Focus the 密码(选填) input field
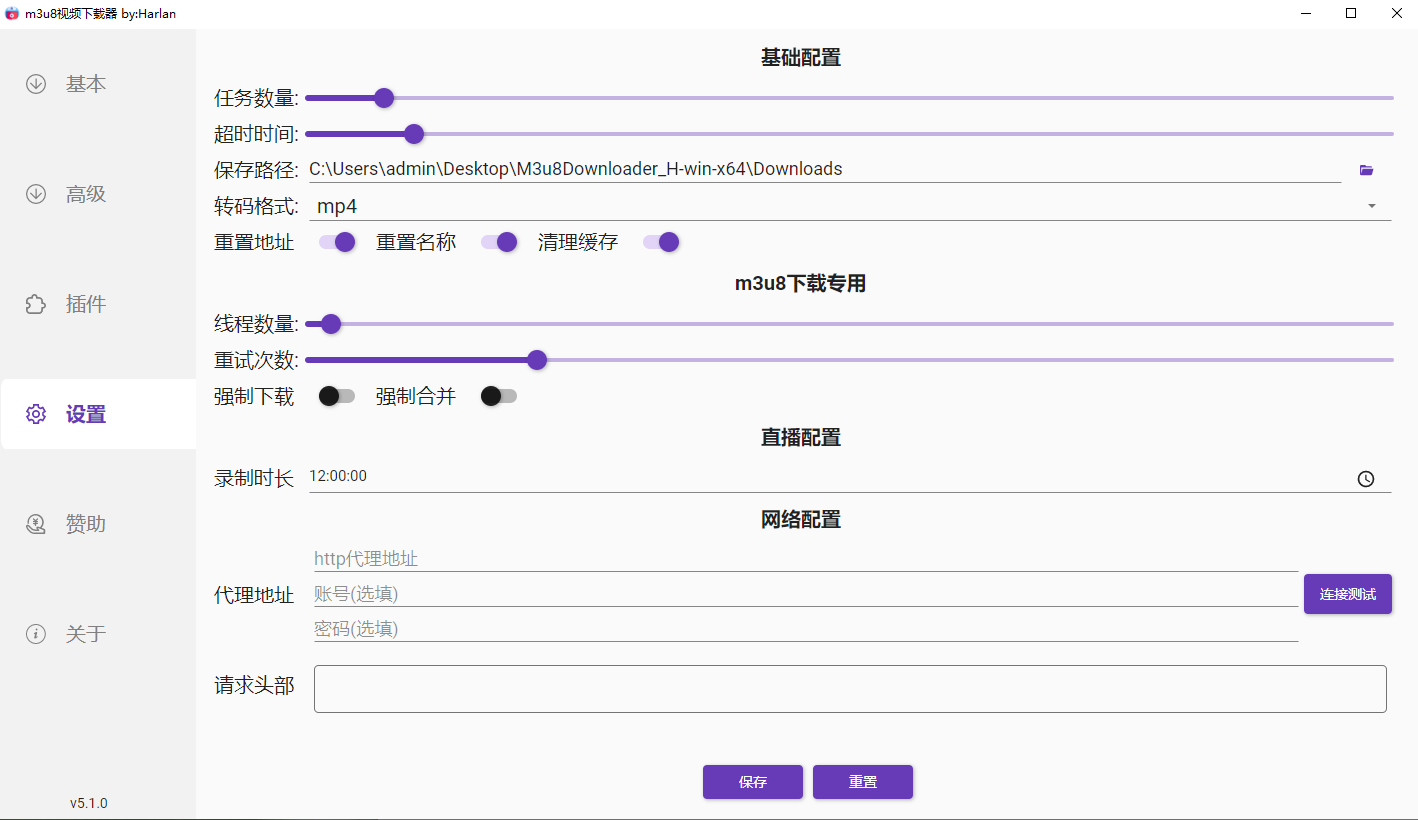 [x=806, y=629]
